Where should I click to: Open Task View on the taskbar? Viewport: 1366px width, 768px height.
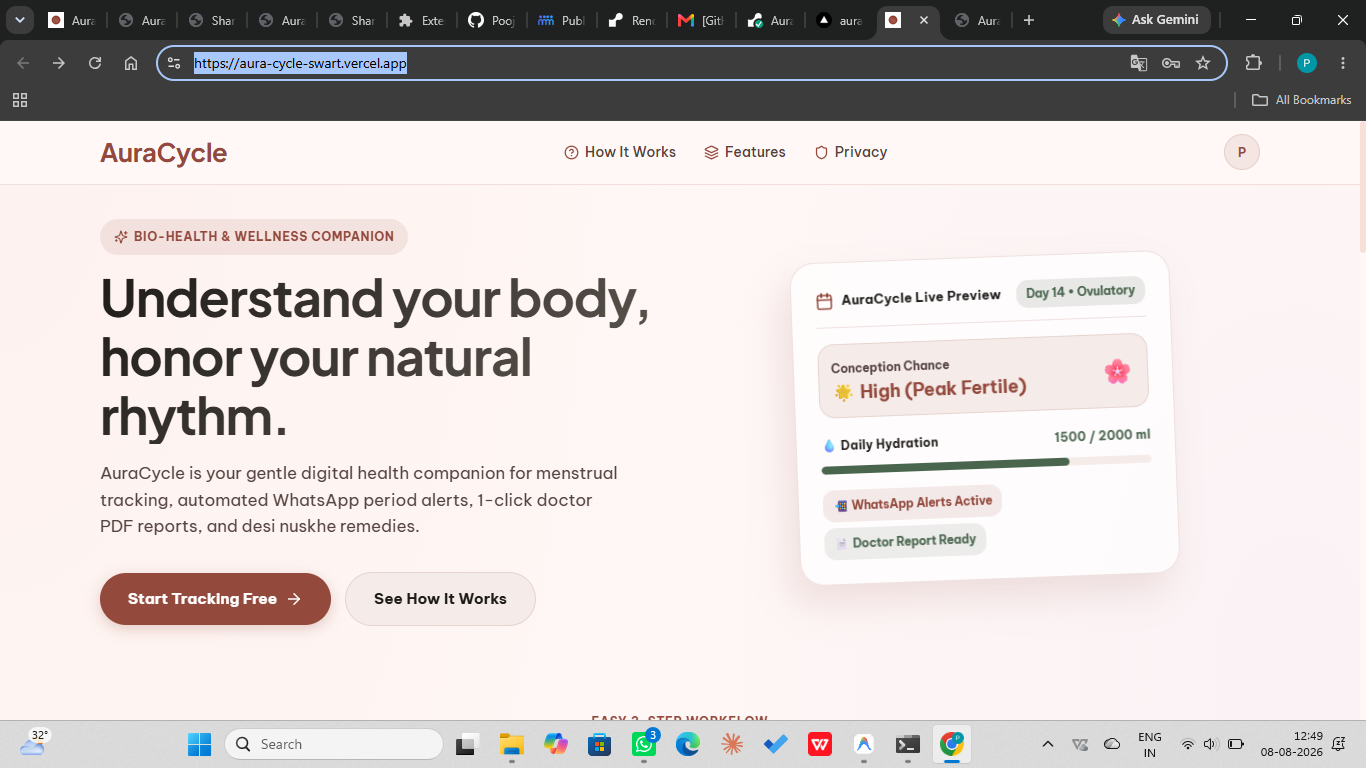(467, 744)
